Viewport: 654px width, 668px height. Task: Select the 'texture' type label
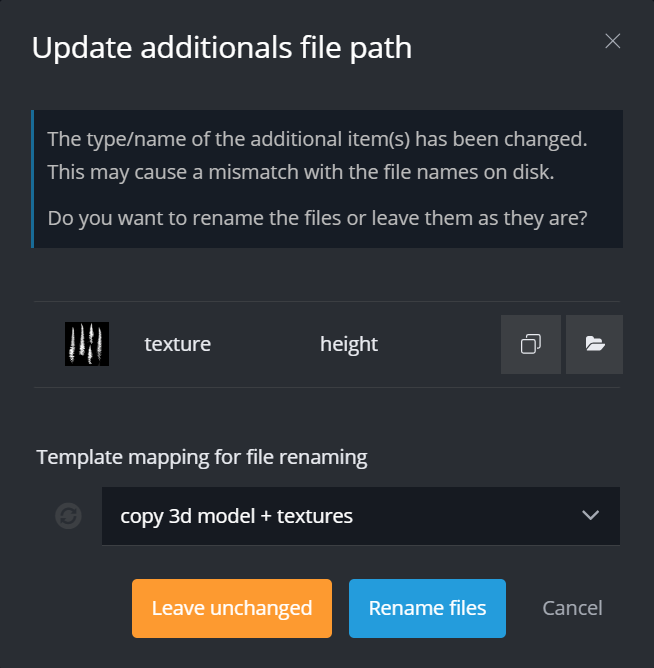(x=178, y=344)
